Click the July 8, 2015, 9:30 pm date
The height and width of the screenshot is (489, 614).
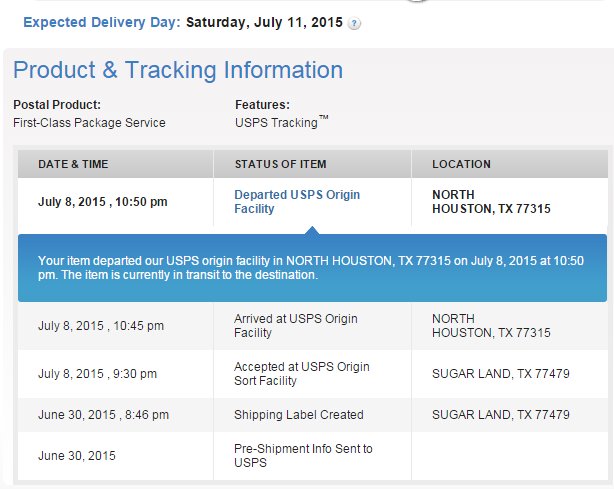(x=98, y=374)
